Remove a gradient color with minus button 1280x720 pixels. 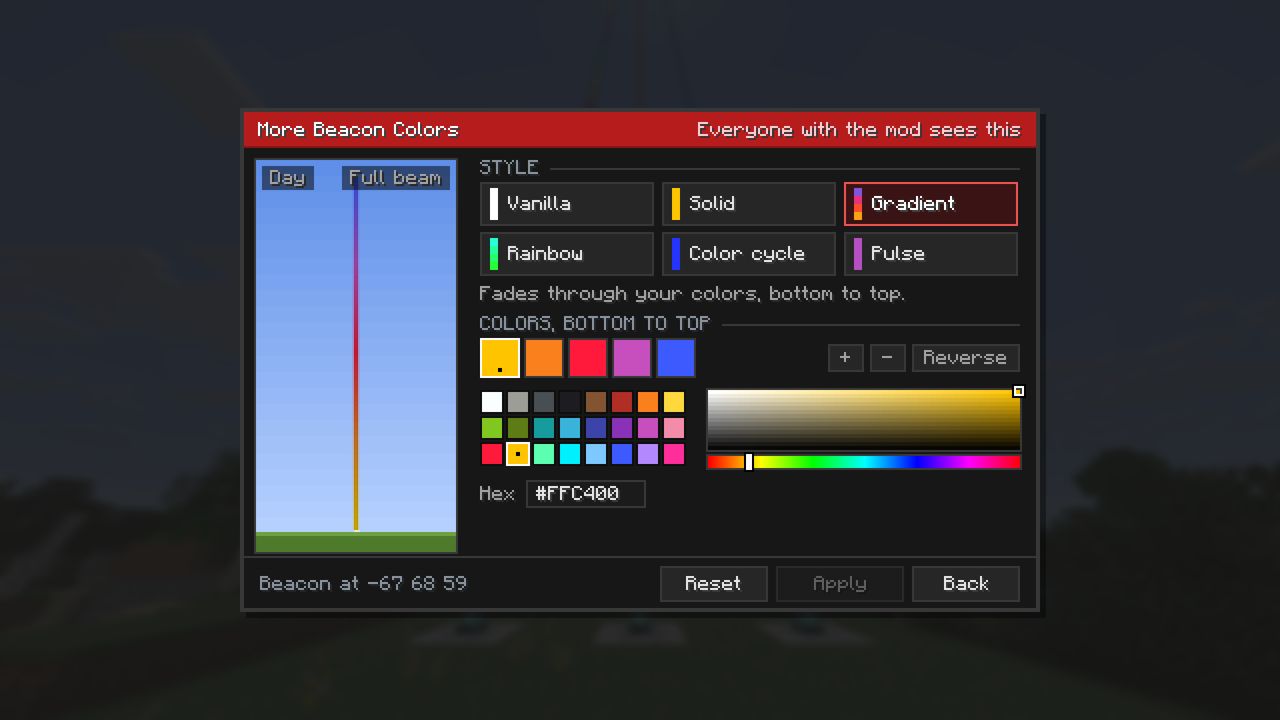coord(887,358)
